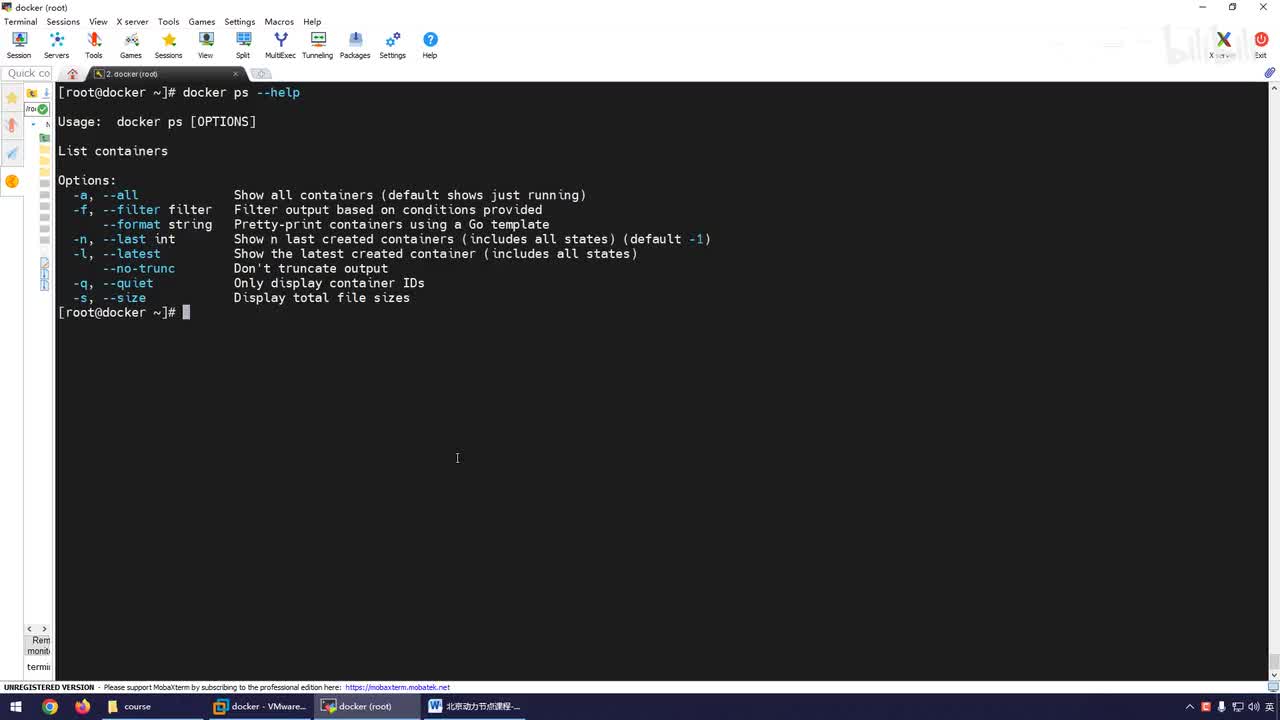The width and height of the screenshot is (1280, 720).
Task: Open a new terminal tab button
Action: [x=260, y=74]
